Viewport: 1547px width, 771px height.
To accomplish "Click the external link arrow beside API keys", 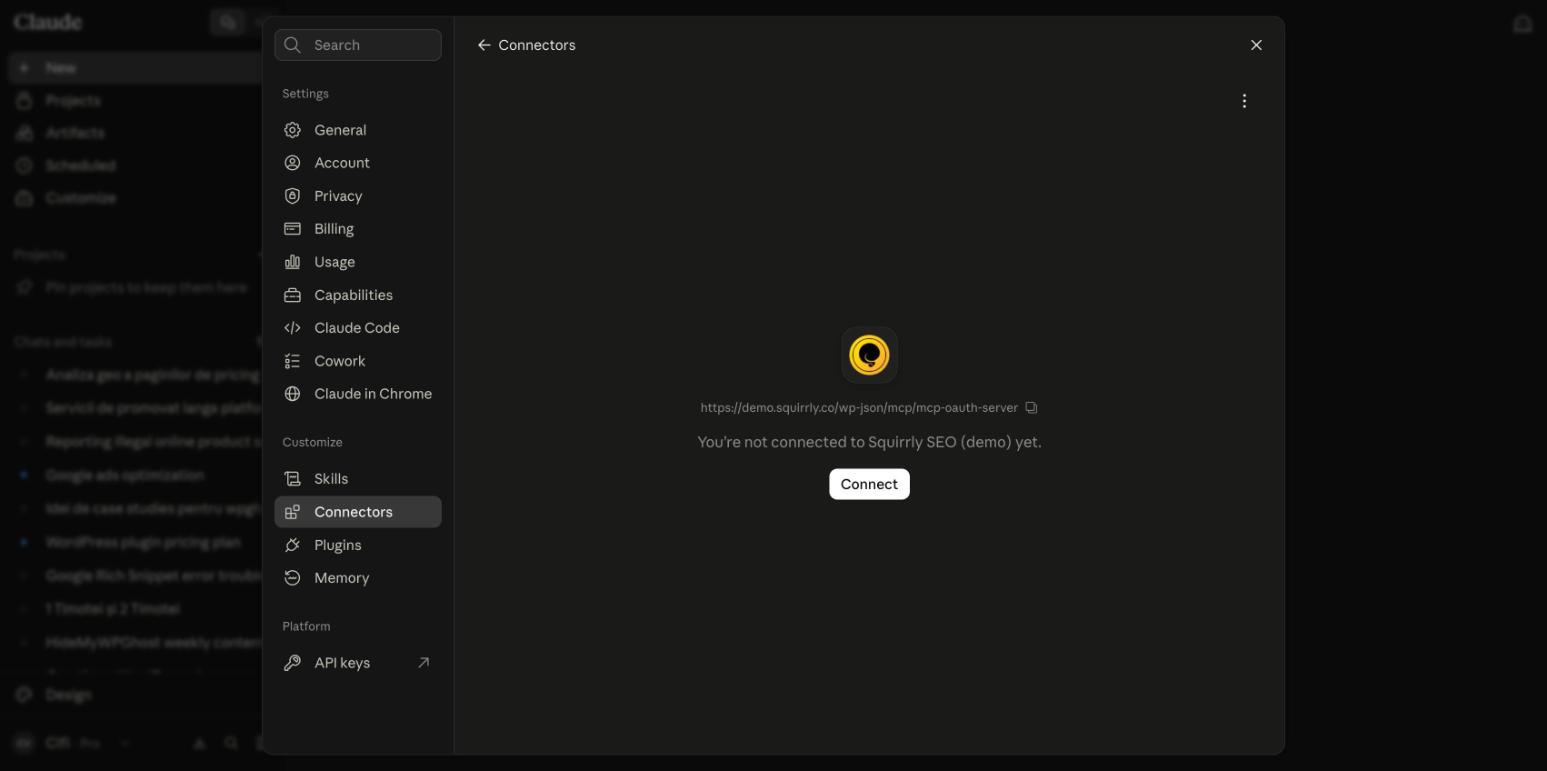I will [423, 663].
